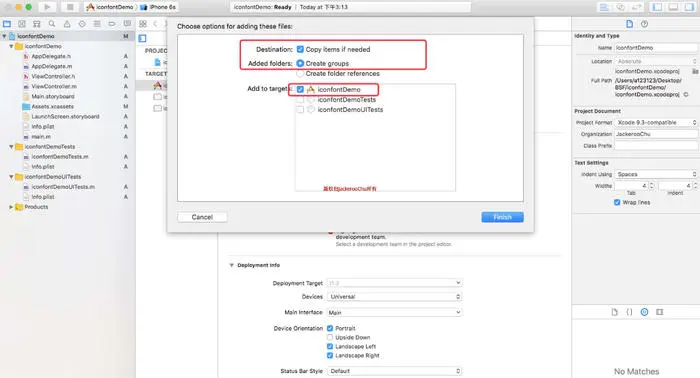Switch to the Standard editor
This screenshot has height=378, width=700.
604,7
